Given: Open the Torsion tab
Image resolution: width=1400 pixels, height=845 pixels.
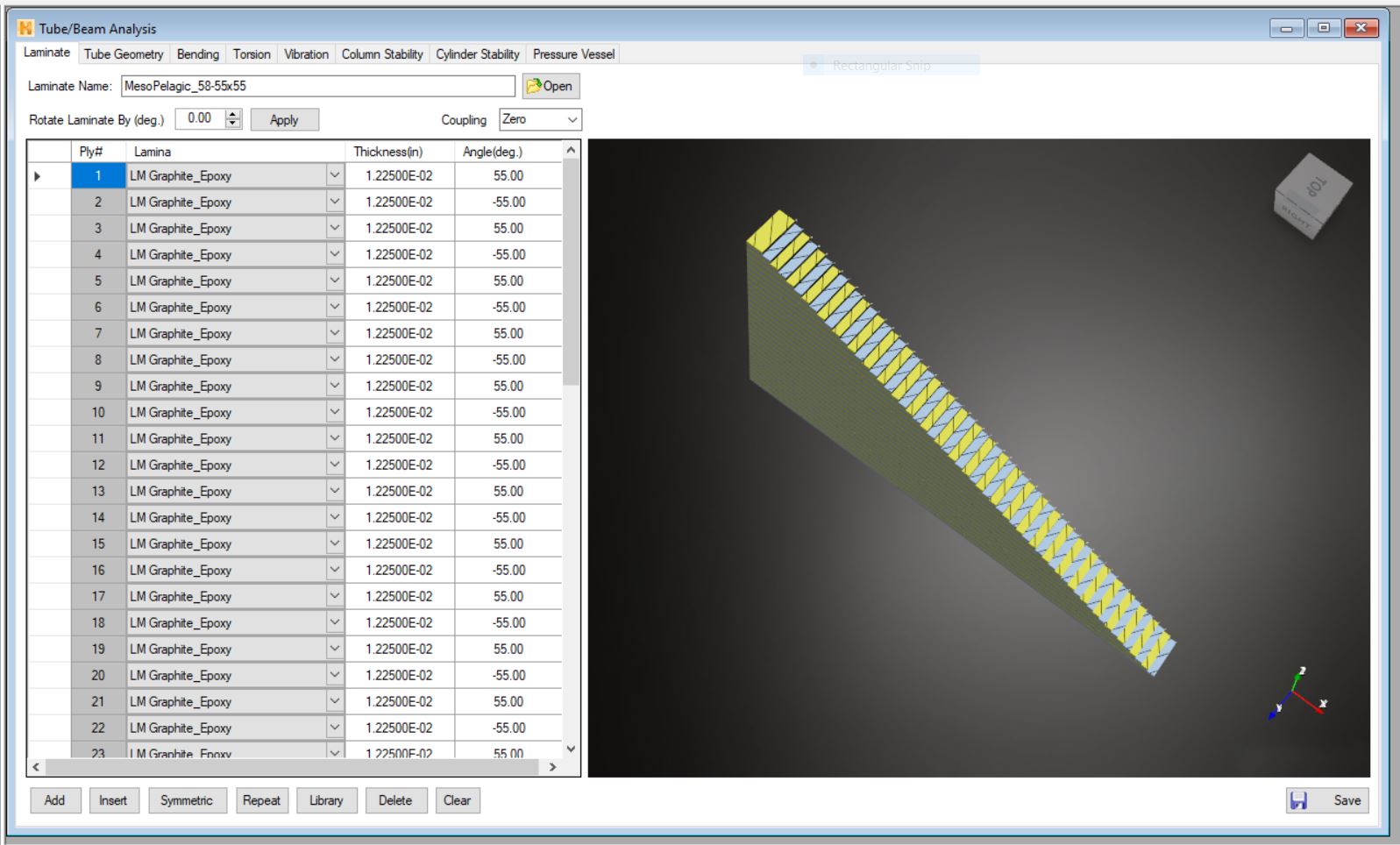Looking at the screenshot, I should click(x=252, y=54).
